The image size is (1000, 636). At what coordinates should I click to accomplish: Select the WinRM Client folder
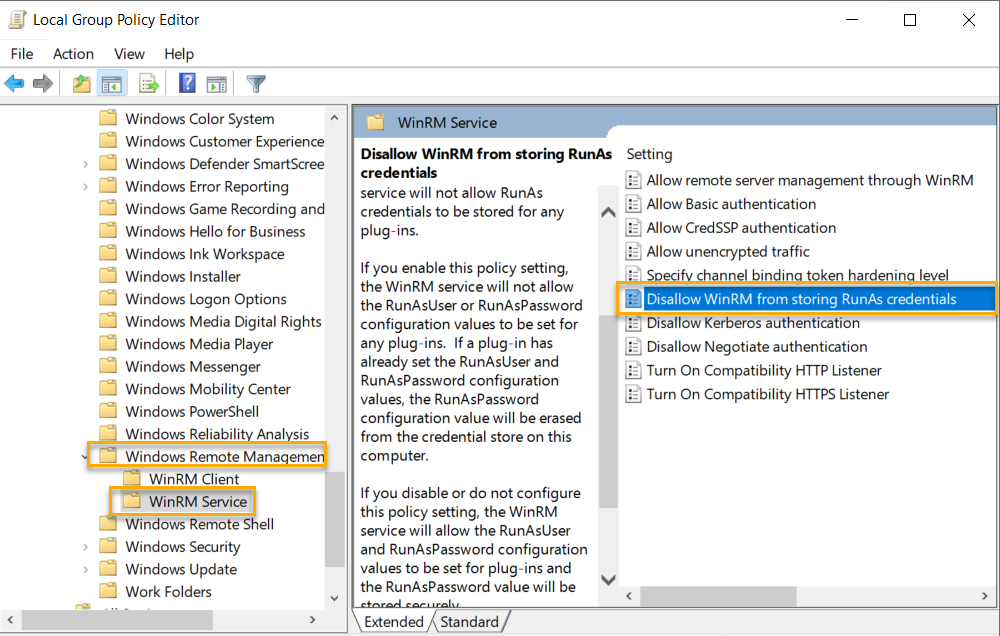click(193, 479)
